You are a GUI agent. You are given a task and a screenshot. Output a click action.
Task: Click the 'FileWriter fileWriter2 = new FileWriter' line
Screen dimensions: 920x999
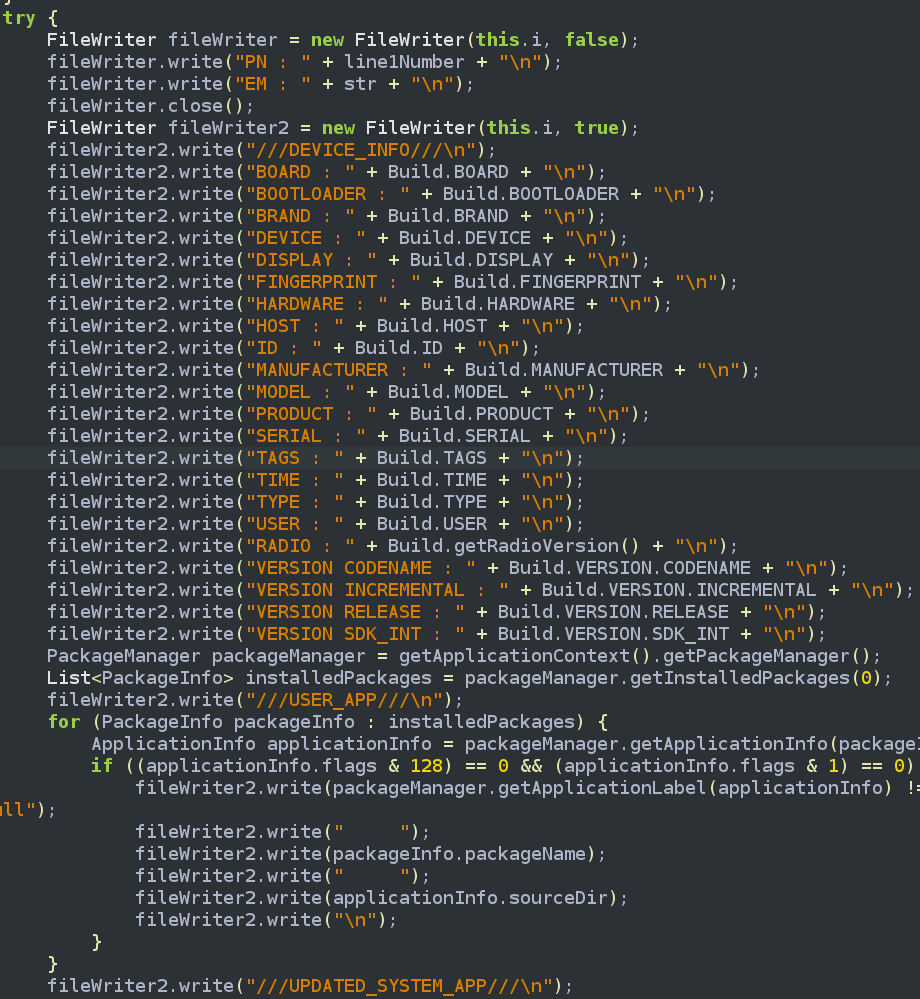point(342,127)
